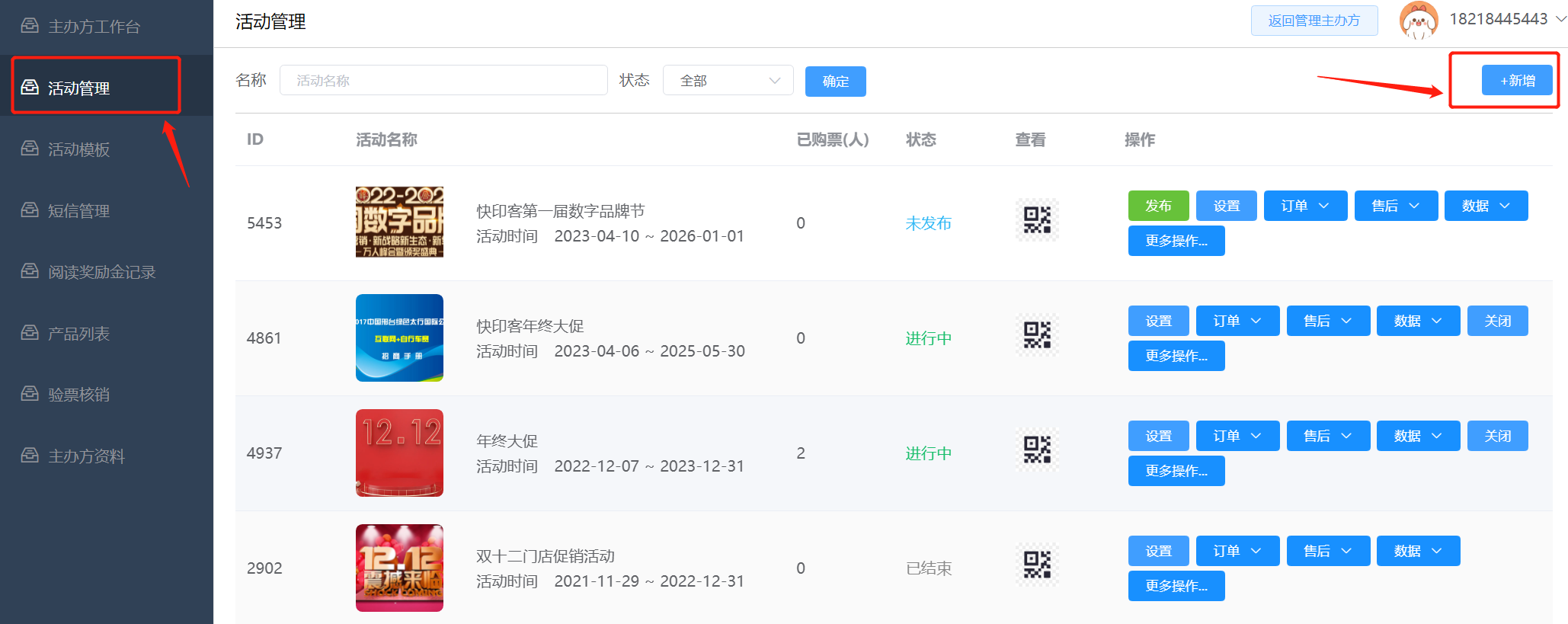Focus the 活动名称 search input
Screen dimensions: 1568x624
(443, 81)
